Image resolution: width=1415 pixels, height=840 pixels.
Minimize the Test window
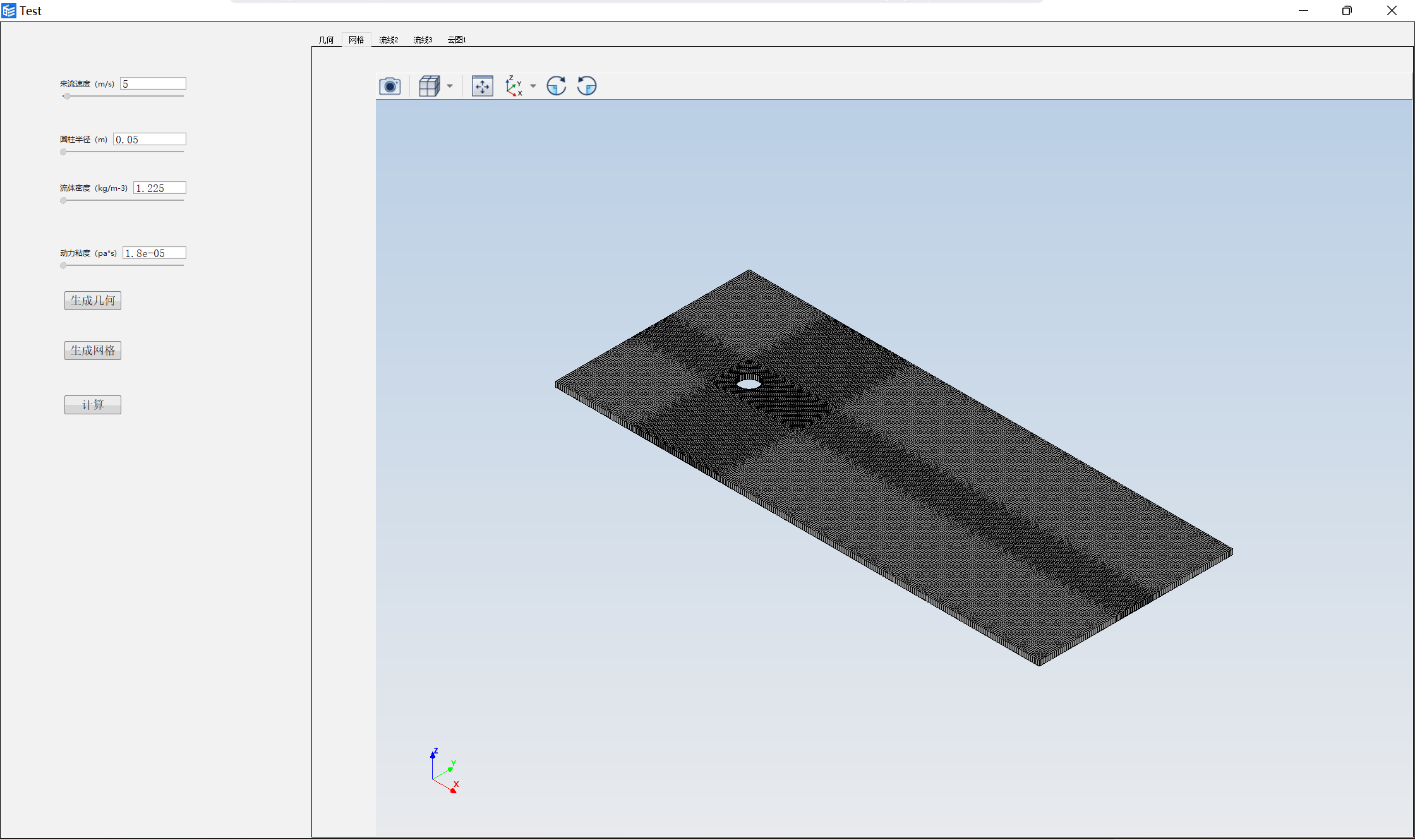(1303, 11)
